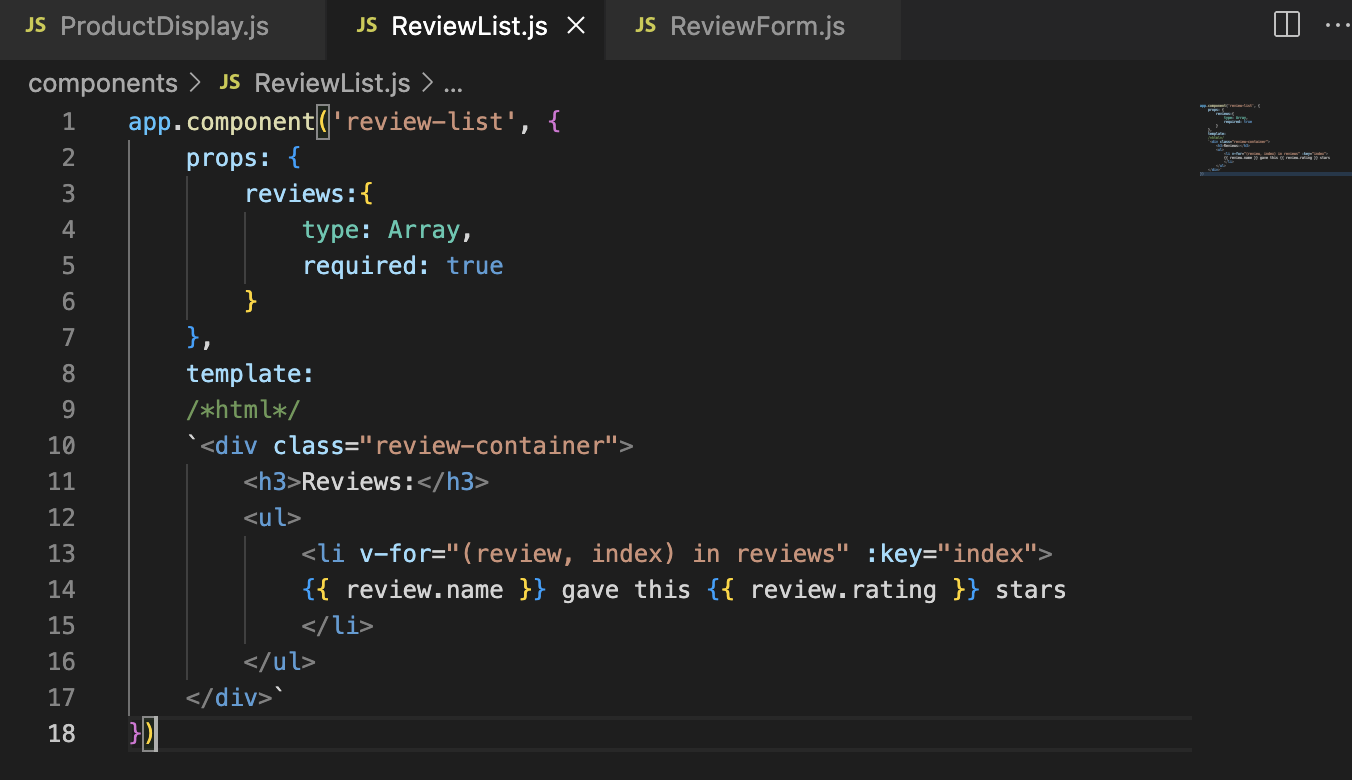This screenshot has width=1352, height=780.
Task: Click the Reviews: heading text in h3
Action: pos(359,482)
